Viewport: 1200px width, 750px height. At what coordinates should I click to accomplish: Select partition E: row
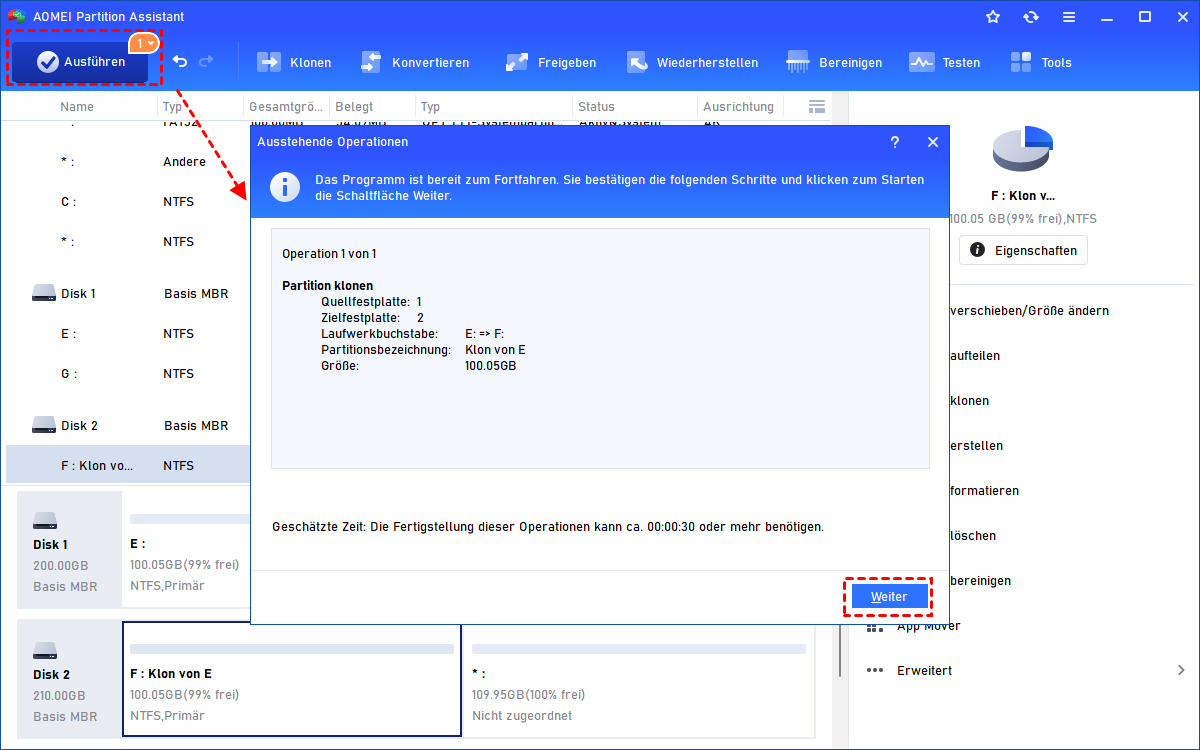[128, 333]
